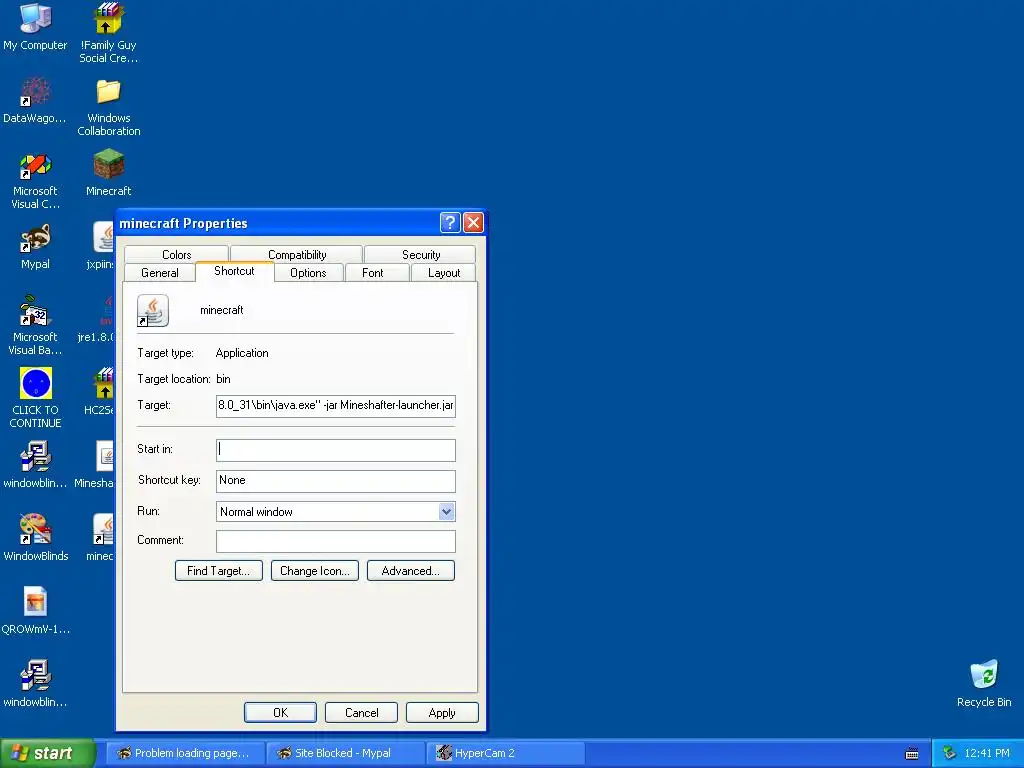This screenshot has width=1024, height=768.
Task: Switch to Site Blocked - Mypal taskbar window
Action: click(x=345, y=753)
